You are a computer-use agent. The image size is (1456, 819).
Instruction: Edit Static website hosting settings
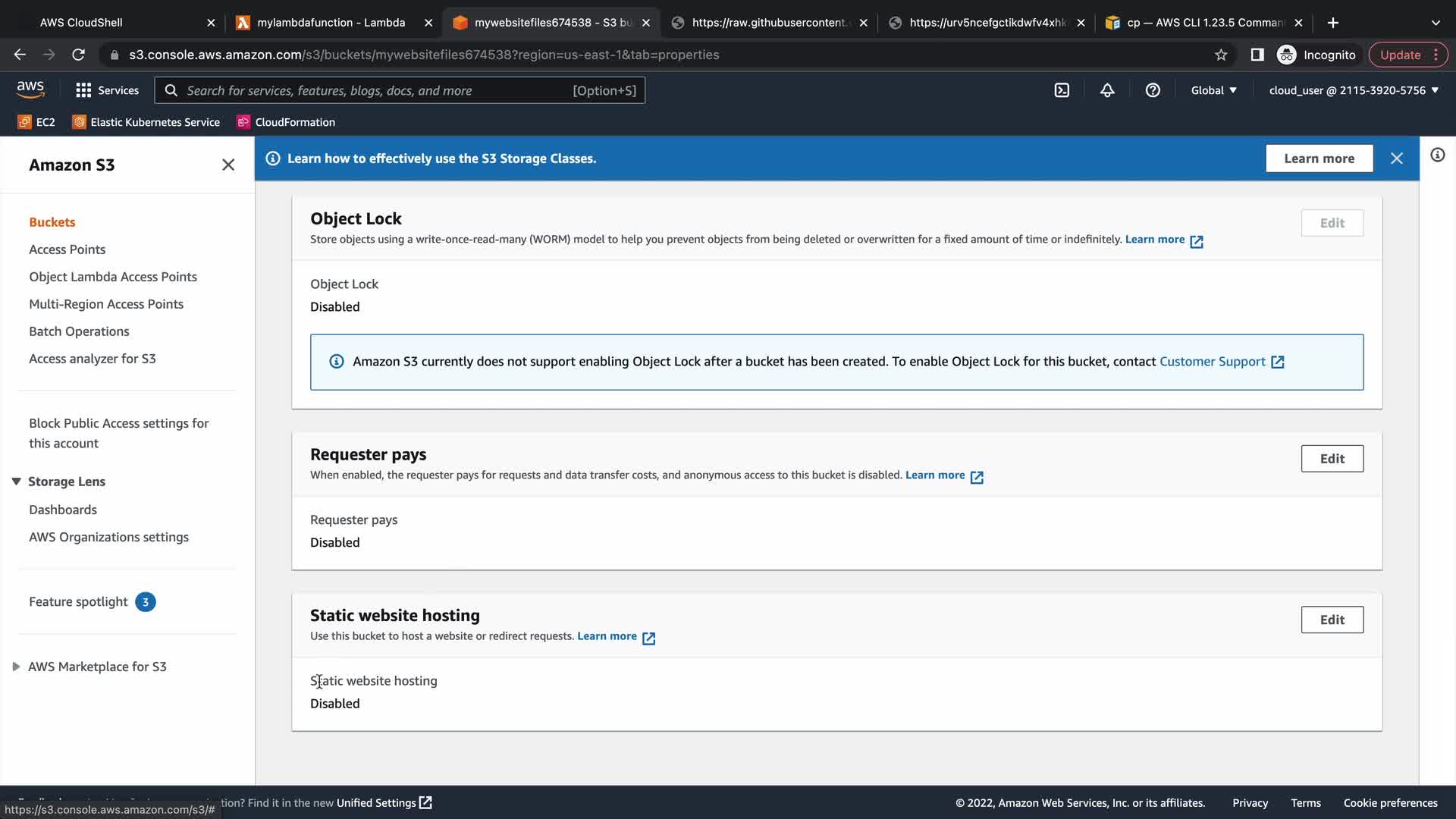coord(1332,620)
